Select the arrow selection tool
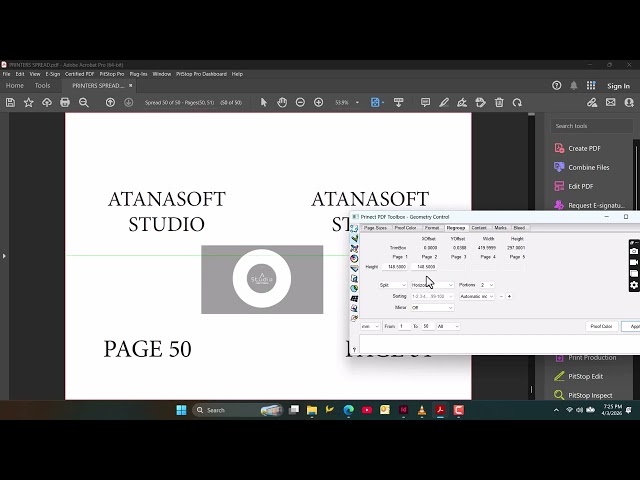Screen dimensions: 640x480 click(264, 102)
